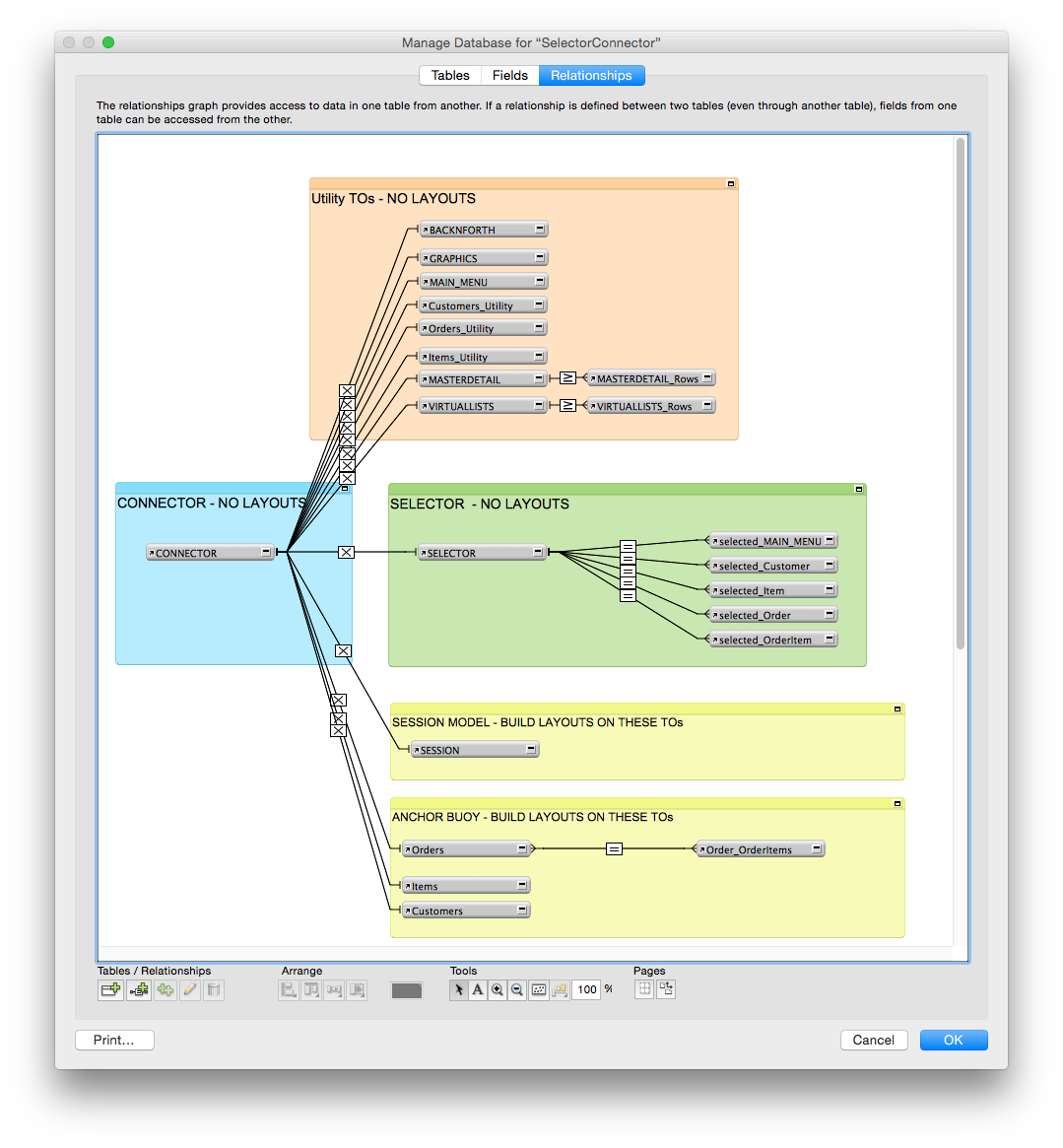Click the Print... button
This screenshot has height=1148, width=1063.
pyautogui.click(x=114, y=1040)
